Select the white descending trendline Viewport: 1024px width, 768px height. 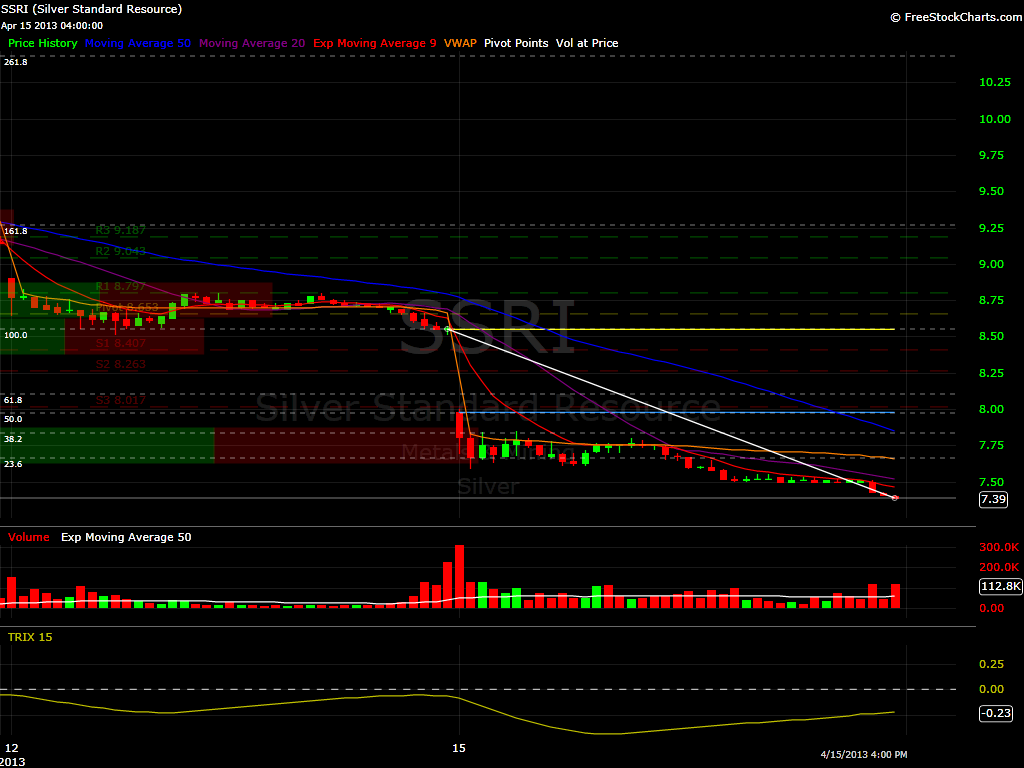pos(671,414)
